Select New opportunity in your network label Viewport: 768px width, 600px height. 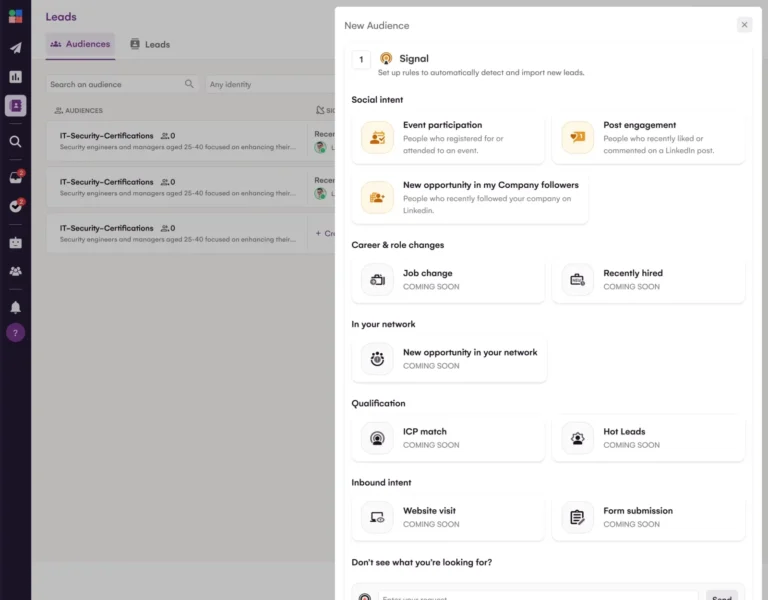tap(470, 352)
